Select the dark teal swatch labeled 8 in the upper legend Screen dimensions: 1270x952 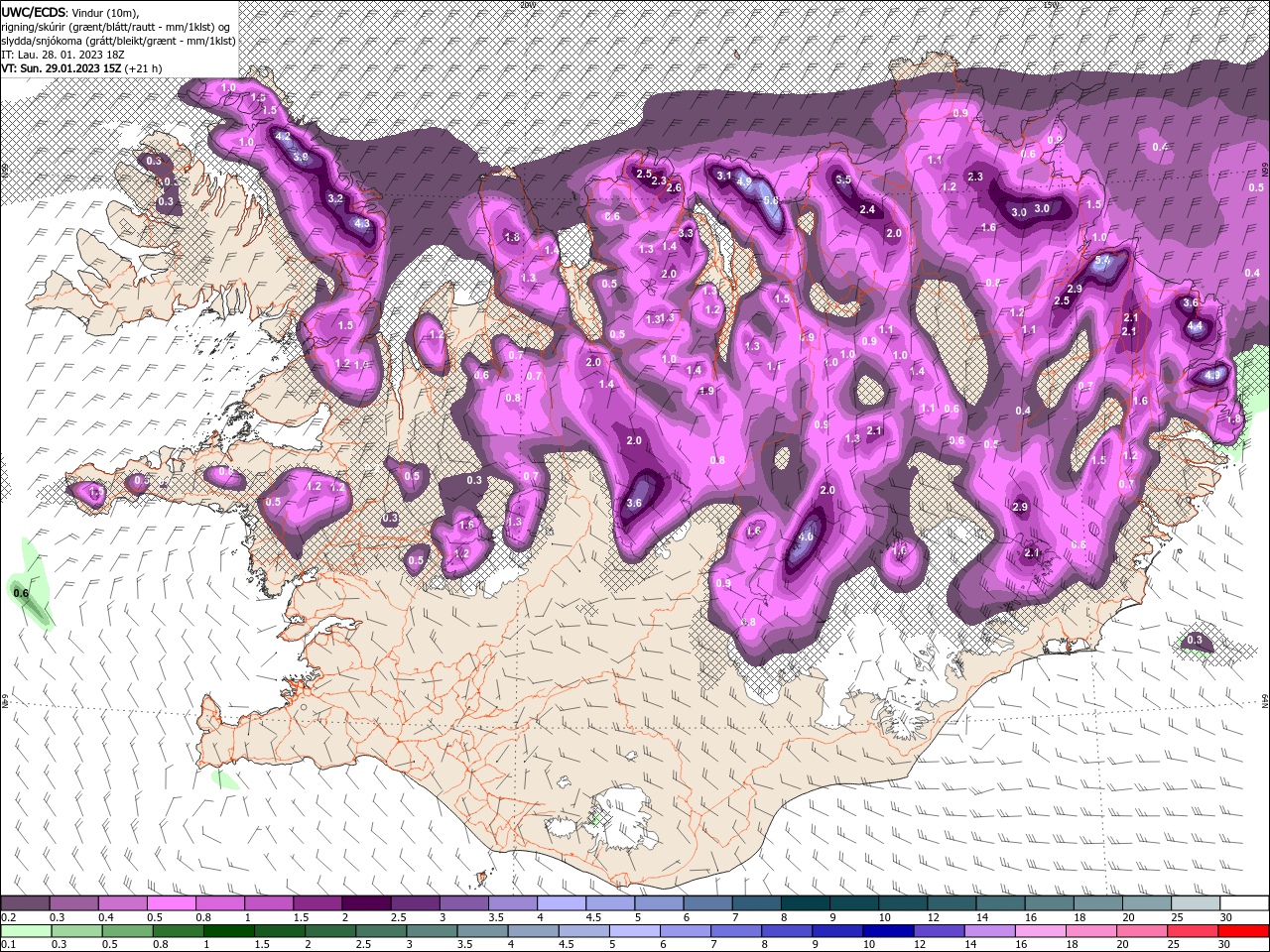pyautogui.click(x=806, y=903)
